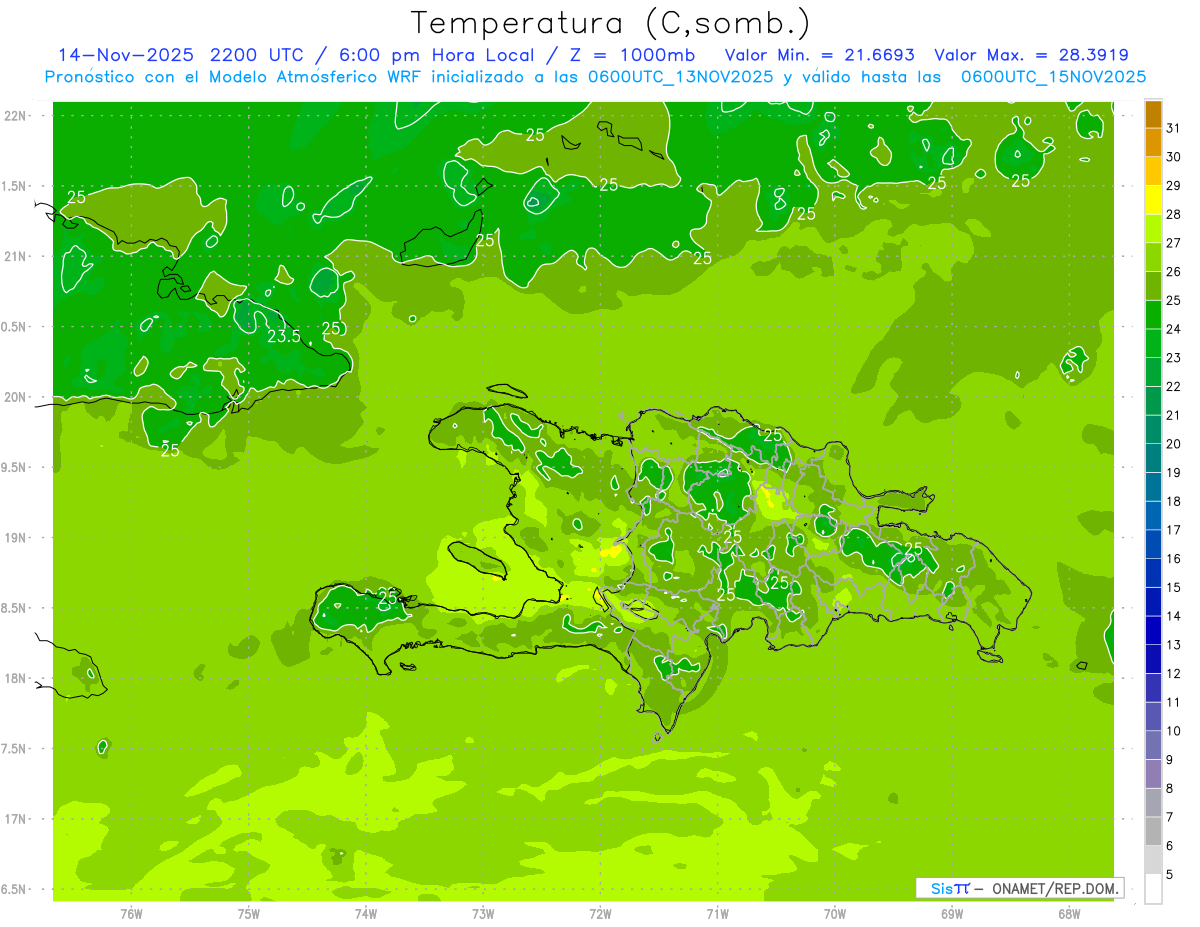Click the green legend swatch between 24 and 25

pos(1153,315)
